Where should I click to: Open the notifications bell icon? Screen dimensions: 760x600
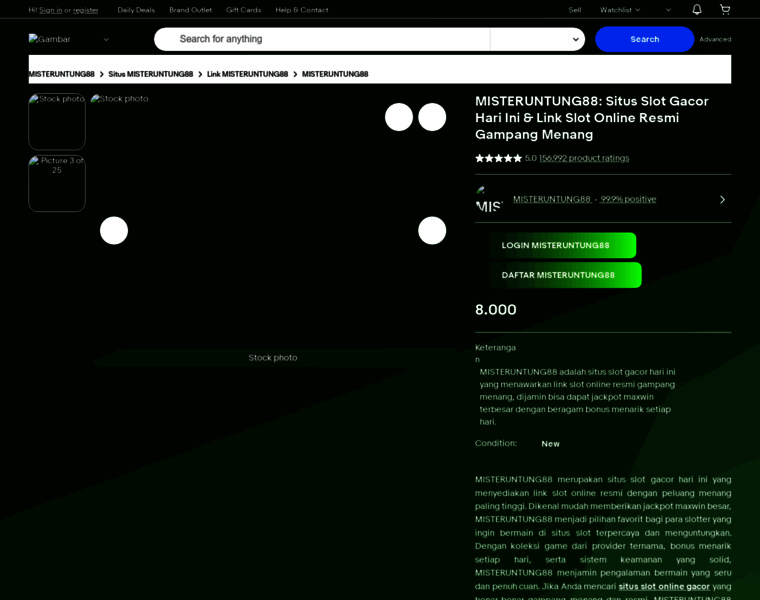[x=697, y=10]
